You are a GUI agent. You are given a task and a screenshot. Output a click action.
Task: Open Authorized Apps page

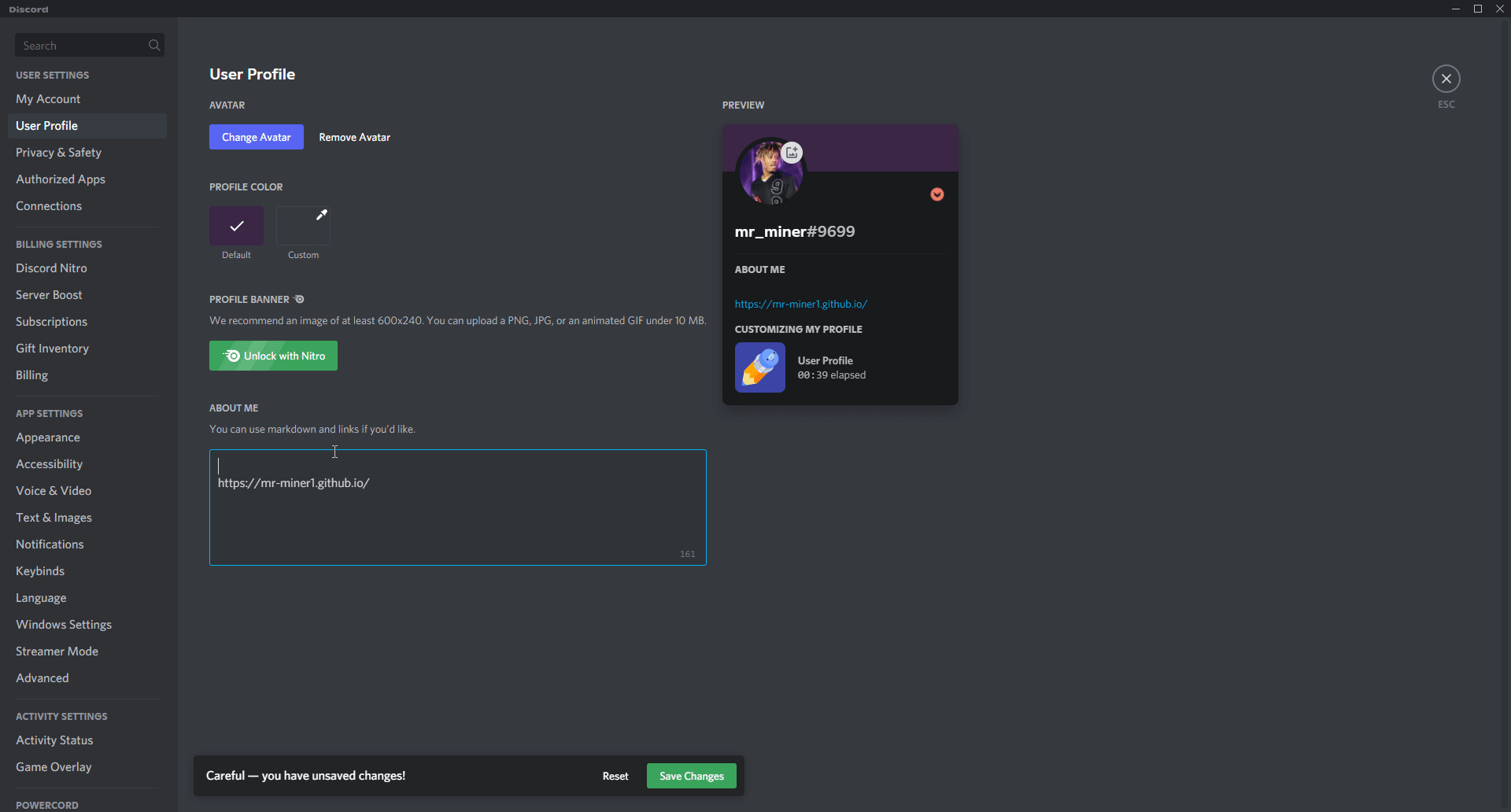[87, 179]
